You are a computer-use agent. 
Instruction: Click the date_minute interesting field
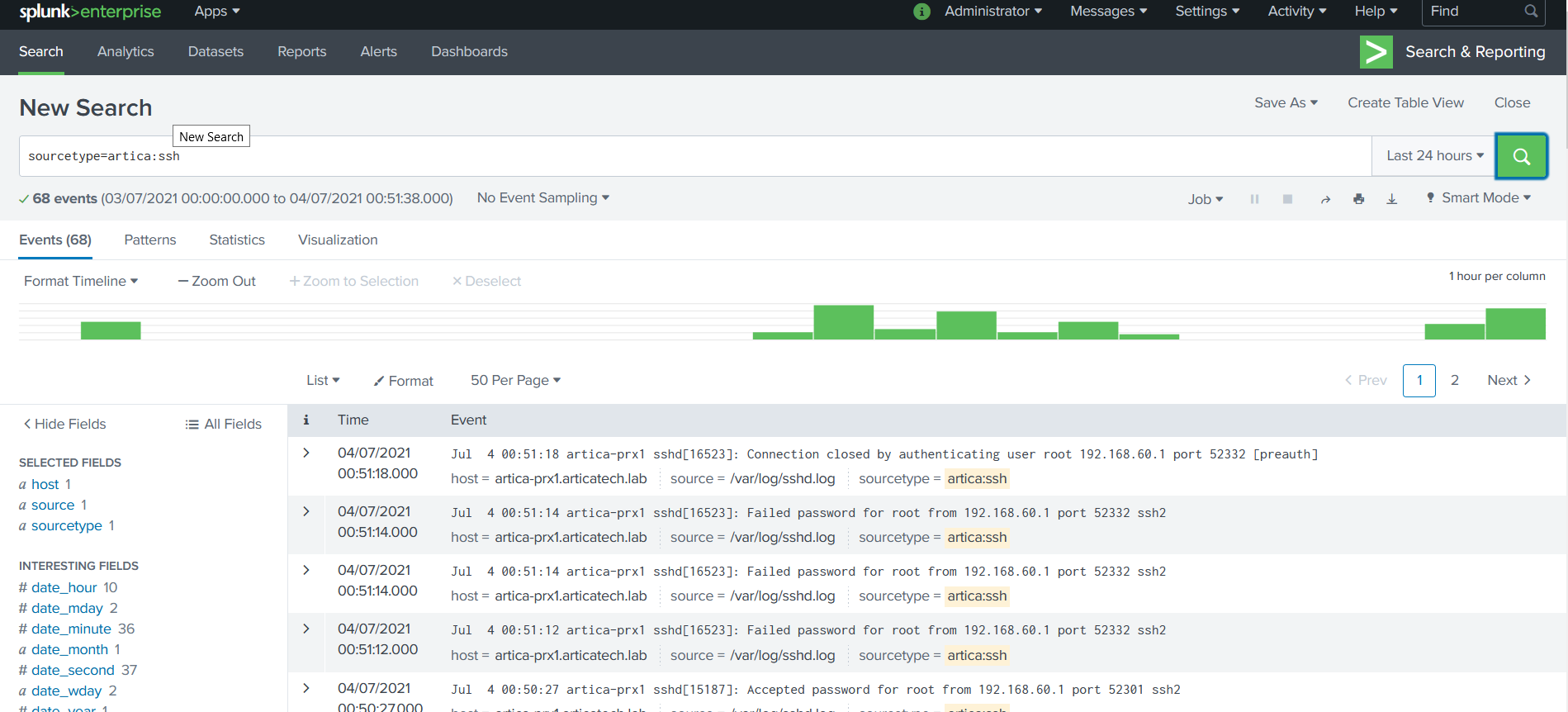pyautogui.click(x=71, y=629)
